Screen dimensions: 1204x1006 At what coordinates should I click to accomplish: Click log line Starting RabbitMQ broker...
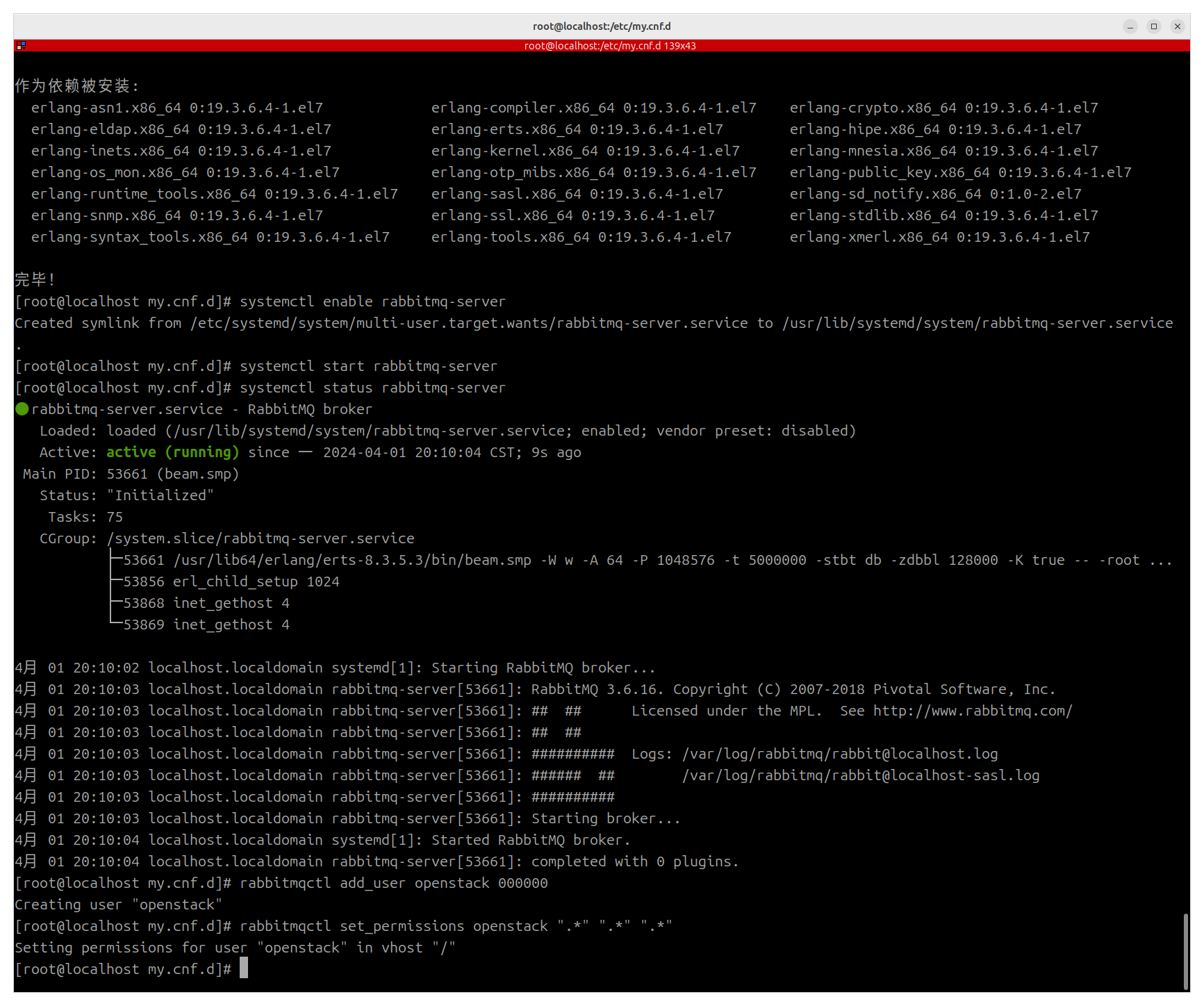[x=336, y=668]
